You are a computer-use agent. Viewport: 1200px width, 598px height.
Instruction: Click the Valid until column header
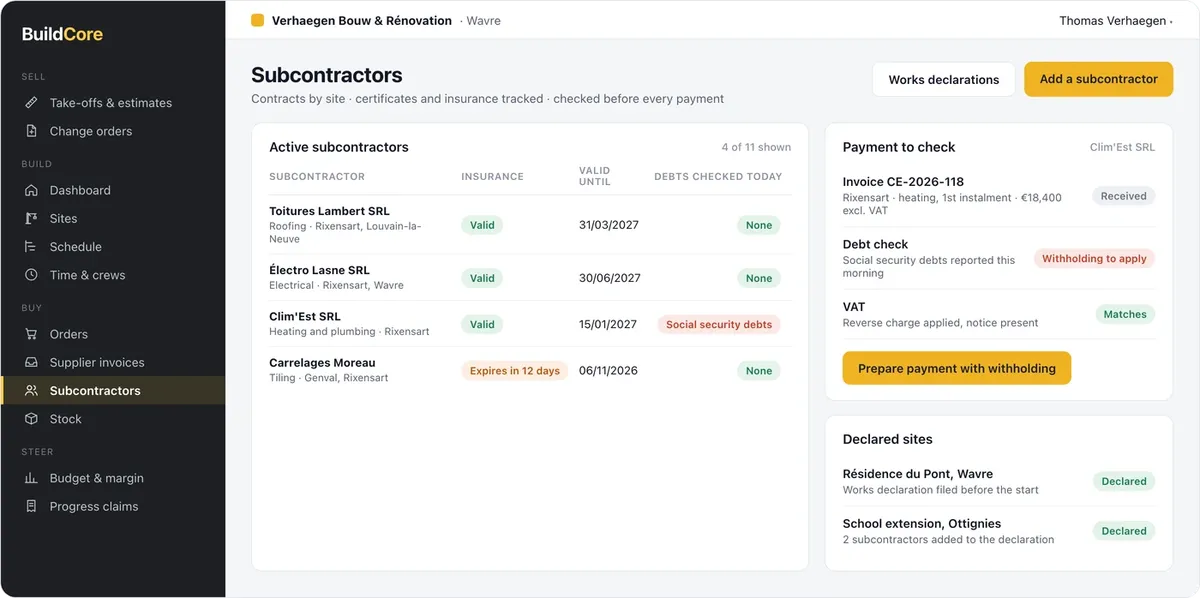click(x=594, y=176)
